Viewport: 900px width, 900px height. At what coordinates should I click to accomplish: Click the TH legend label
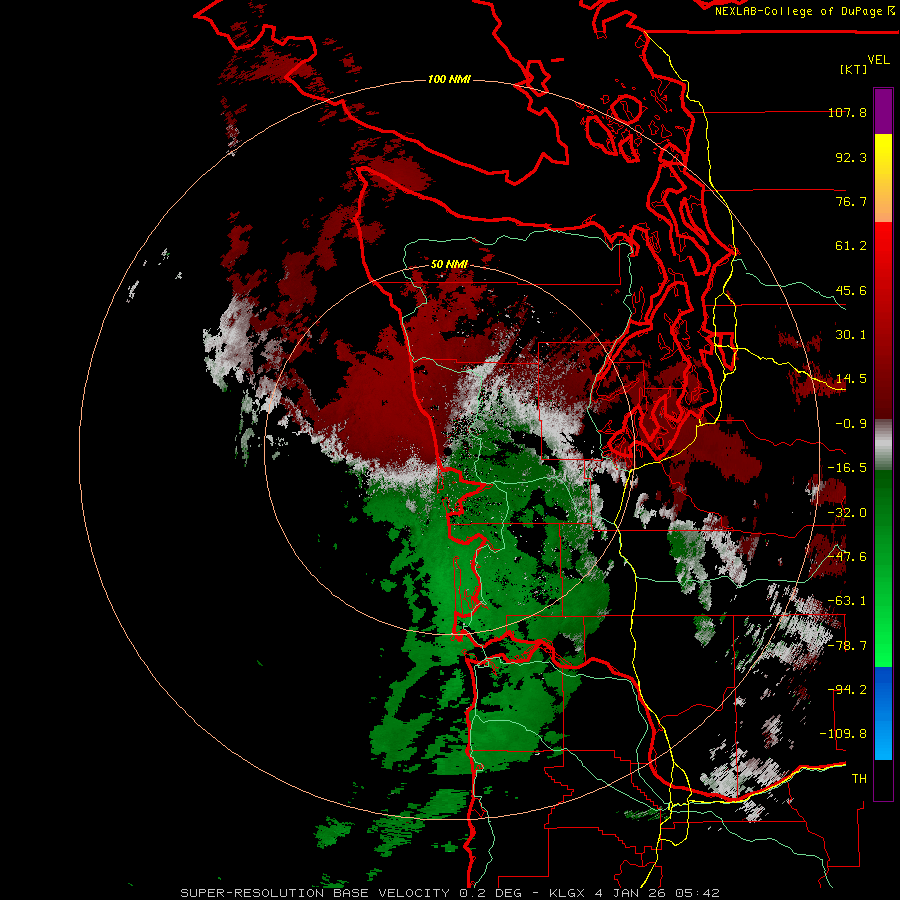(859, 779)
